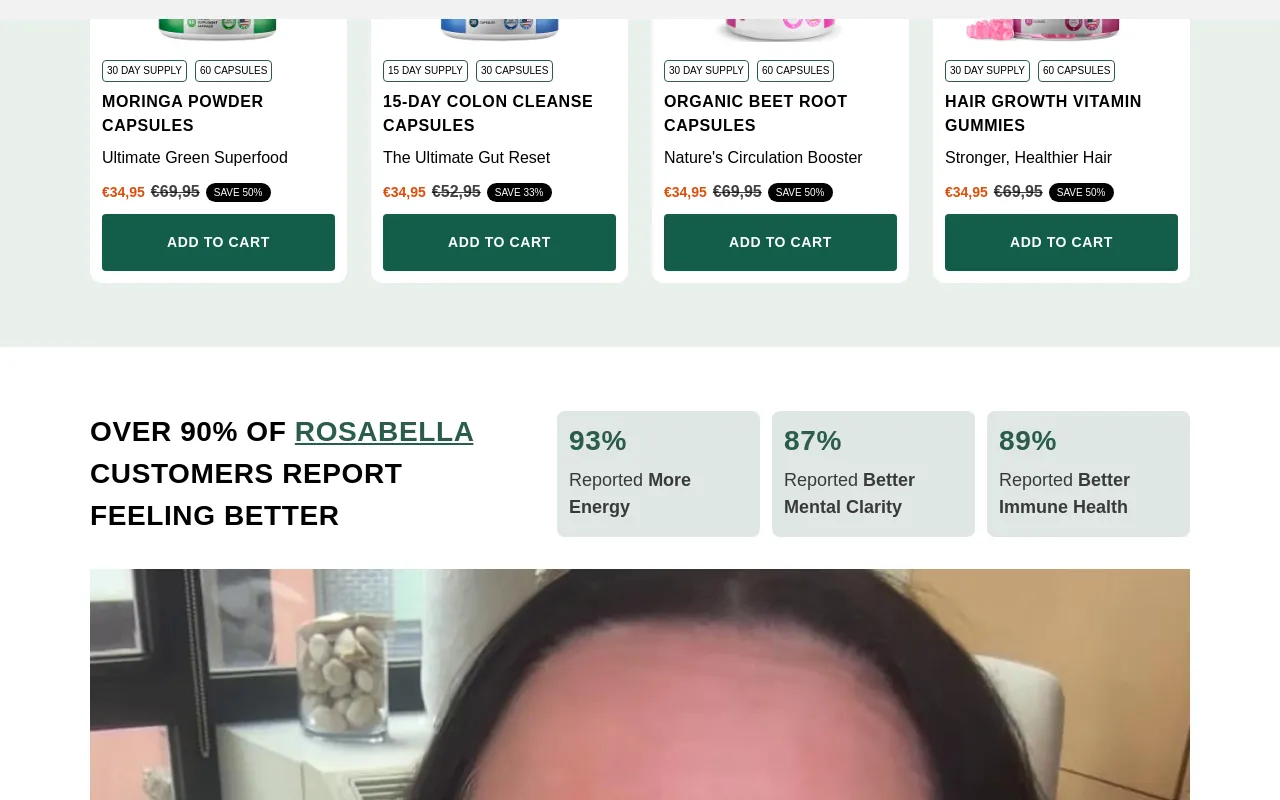1280x800 pixels.
Task: Click the 87% Better Mental Clarity card
Action: coord(873,474)
